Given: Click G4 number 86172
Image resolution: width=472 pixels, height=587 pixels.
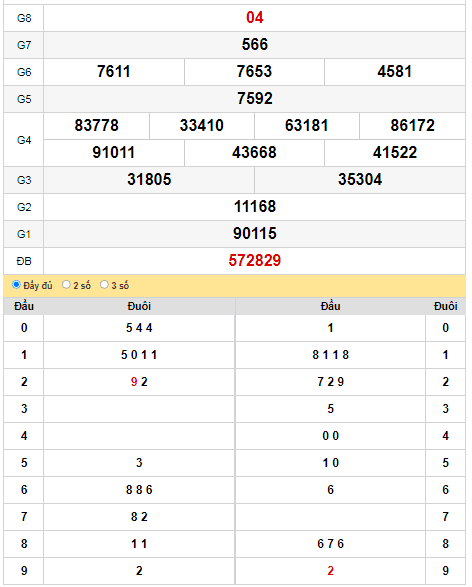Looking at the screenshot, I should tap(412, 125).
